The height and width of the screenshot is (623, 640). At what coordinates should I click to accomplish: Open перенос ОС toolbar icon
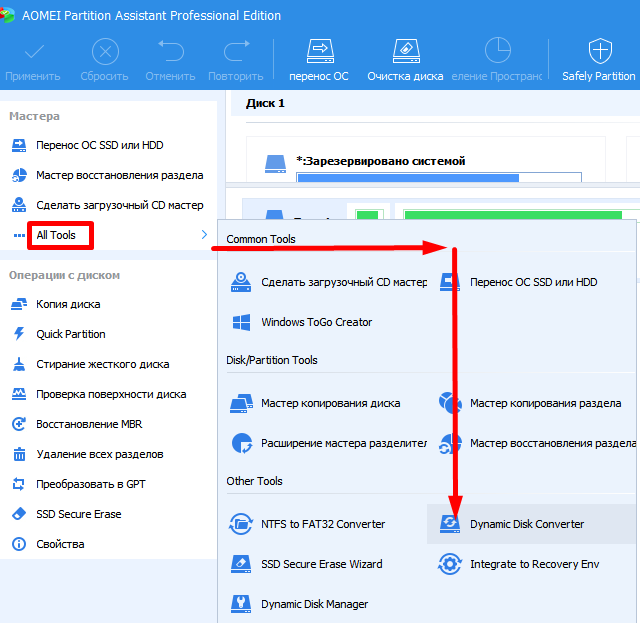point(320,51)
